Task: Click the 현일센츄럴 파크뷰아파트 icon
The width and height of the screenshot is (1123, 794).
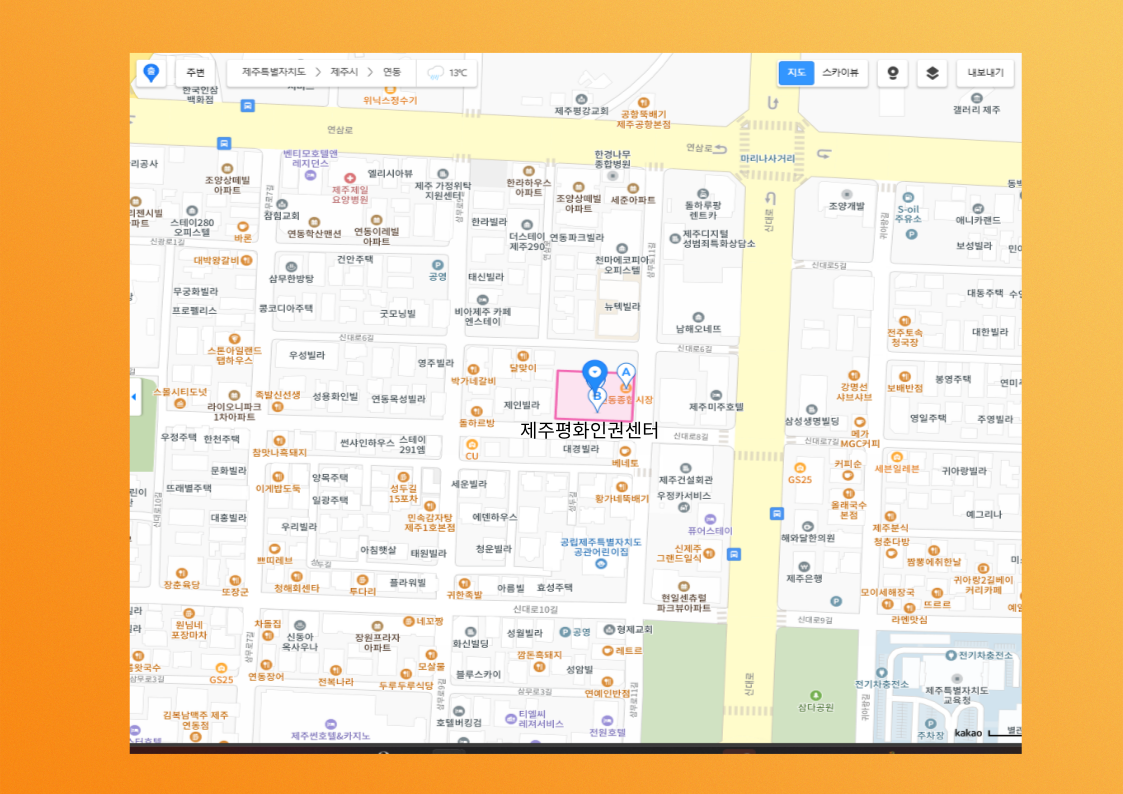Action: point(684,586)
